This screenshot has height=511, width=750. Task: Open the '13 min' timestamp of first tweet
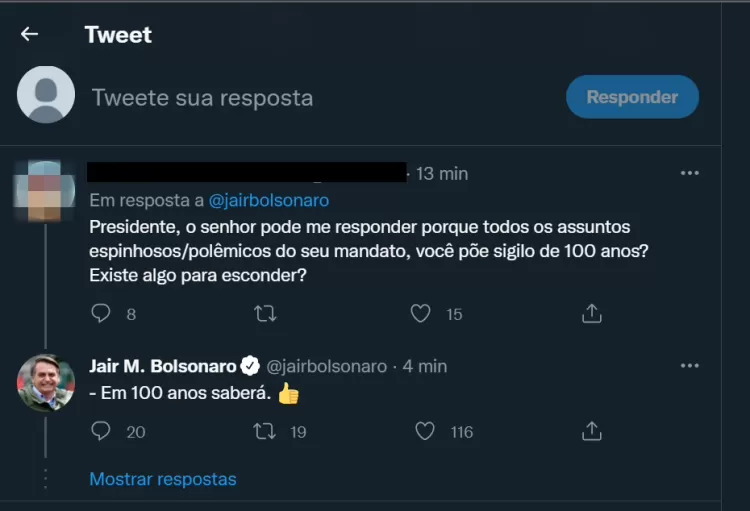(442, 173)
